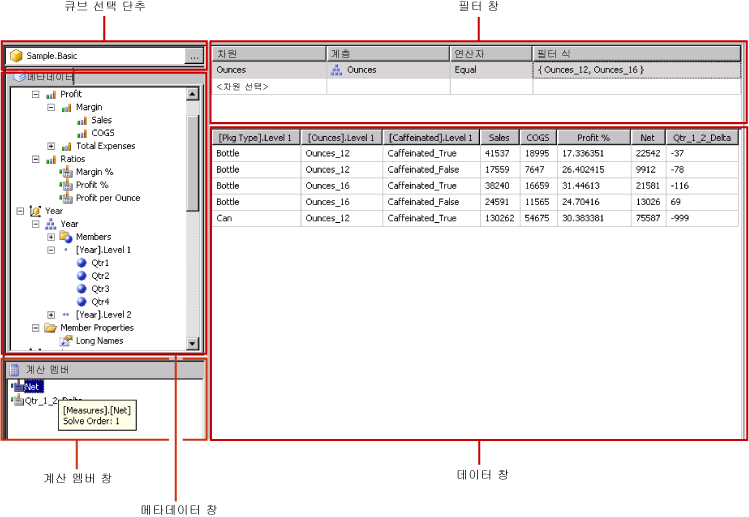Click the <차원 선택> select dimension cell
This screenshot has width=749, height=517.
(269, 86)
